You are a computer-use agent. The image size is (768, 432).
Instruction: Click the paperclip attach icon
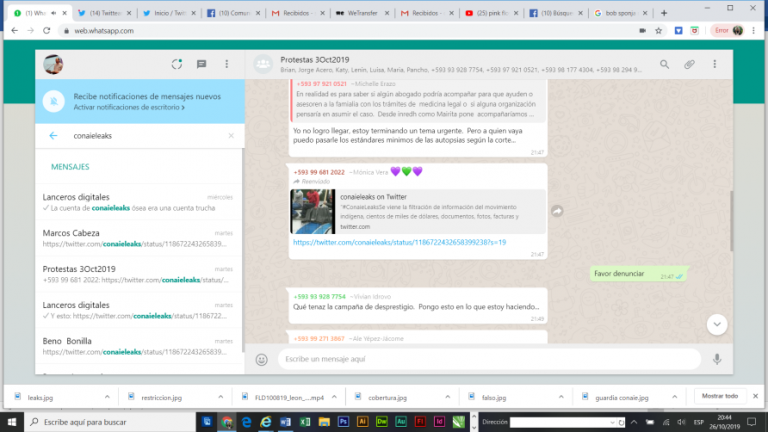[689, 65]
